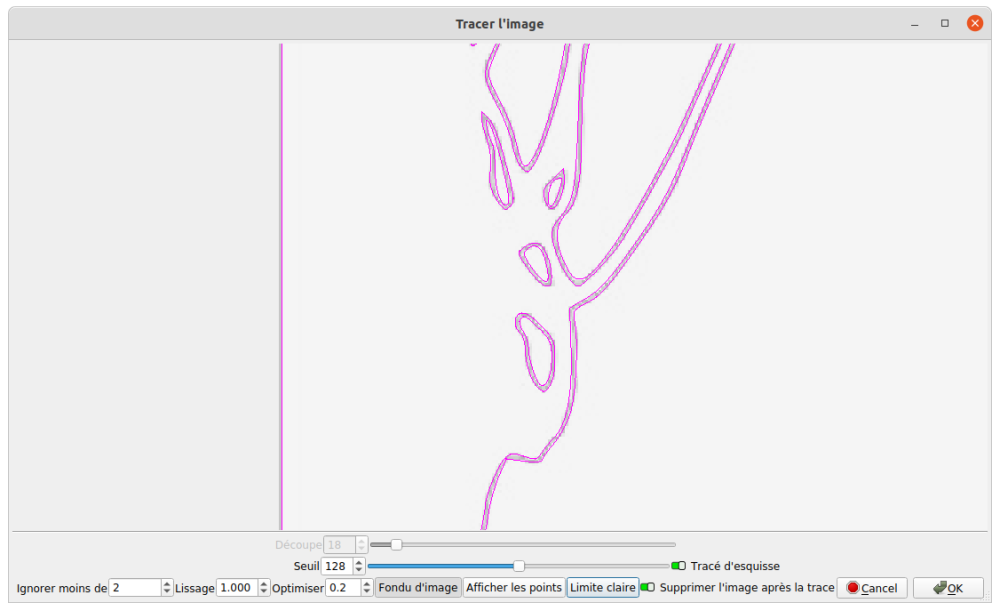Close the Tracer l'image window
This screenshot has height=611, width=1000.
coord(974,24)
